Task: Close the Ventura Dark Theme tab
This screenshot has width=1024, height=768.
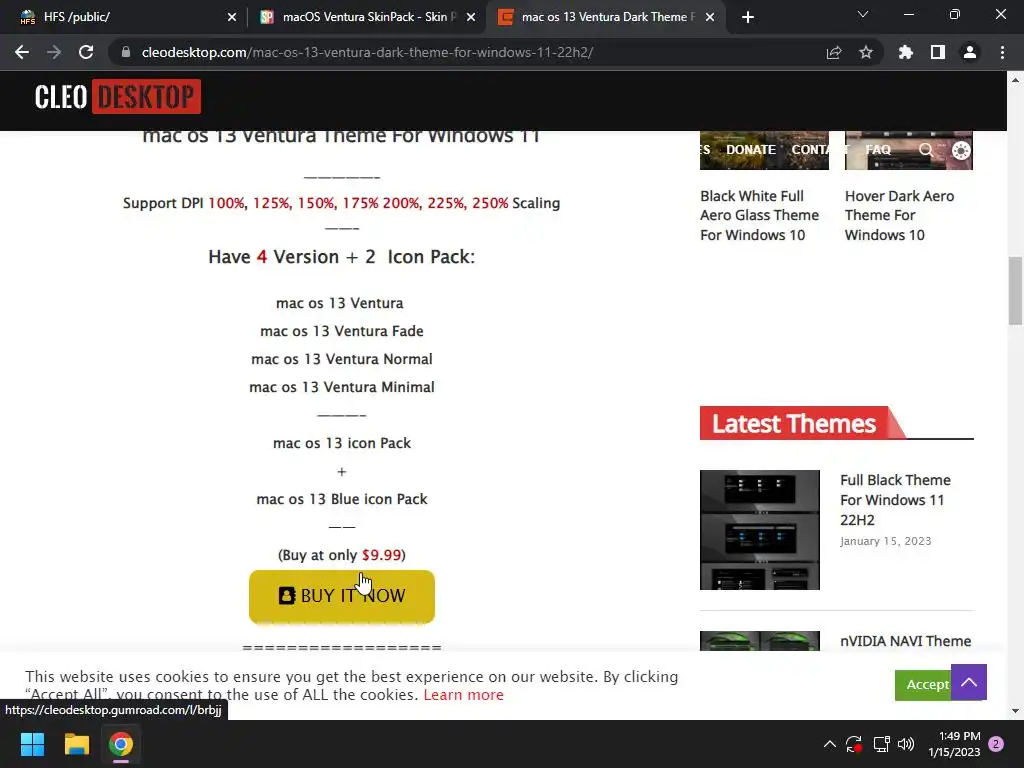Action: 710,17
